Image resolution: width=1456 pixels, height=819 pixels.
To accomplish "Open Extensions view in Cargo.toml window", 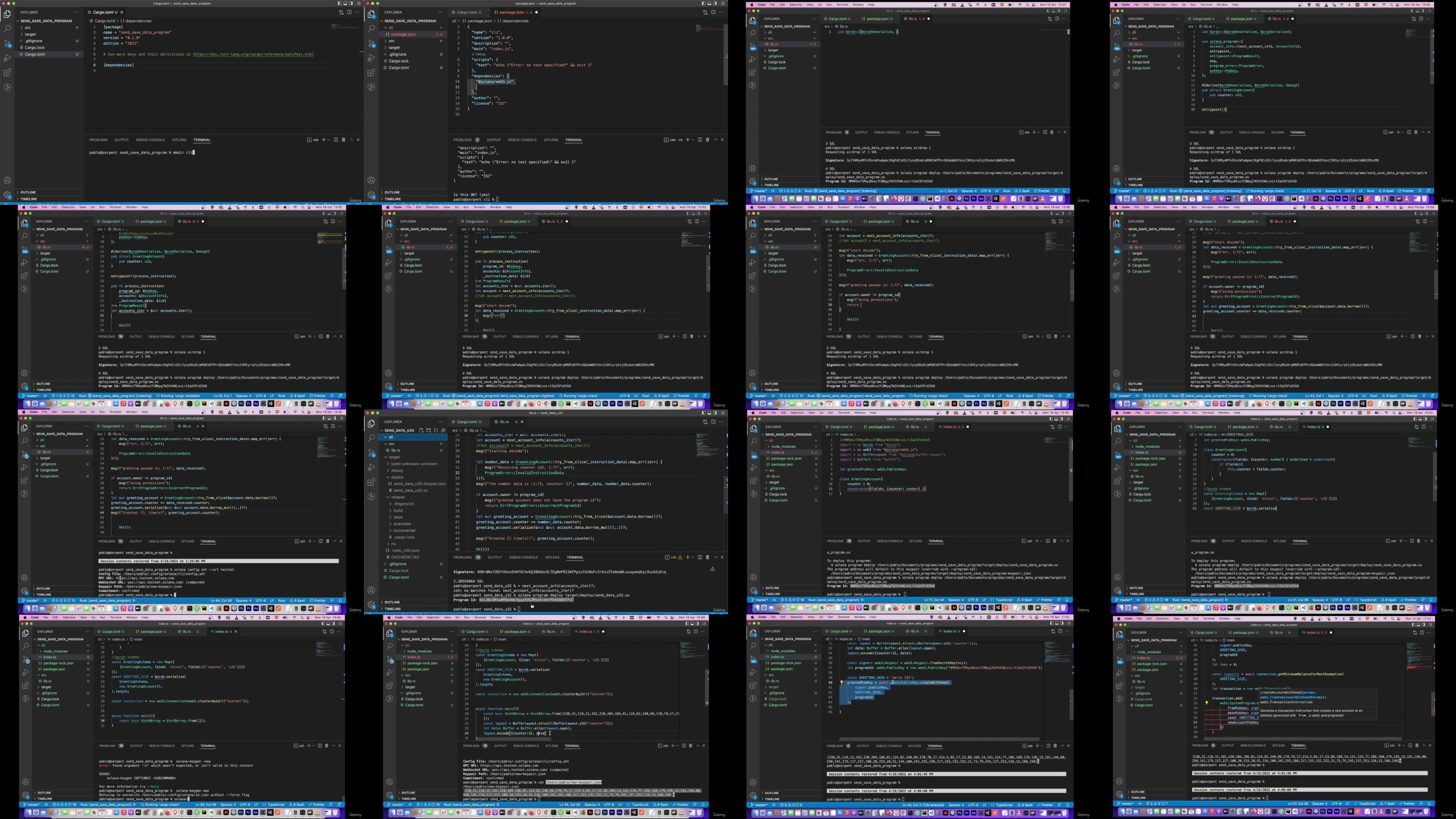I will tap(7, 72).
